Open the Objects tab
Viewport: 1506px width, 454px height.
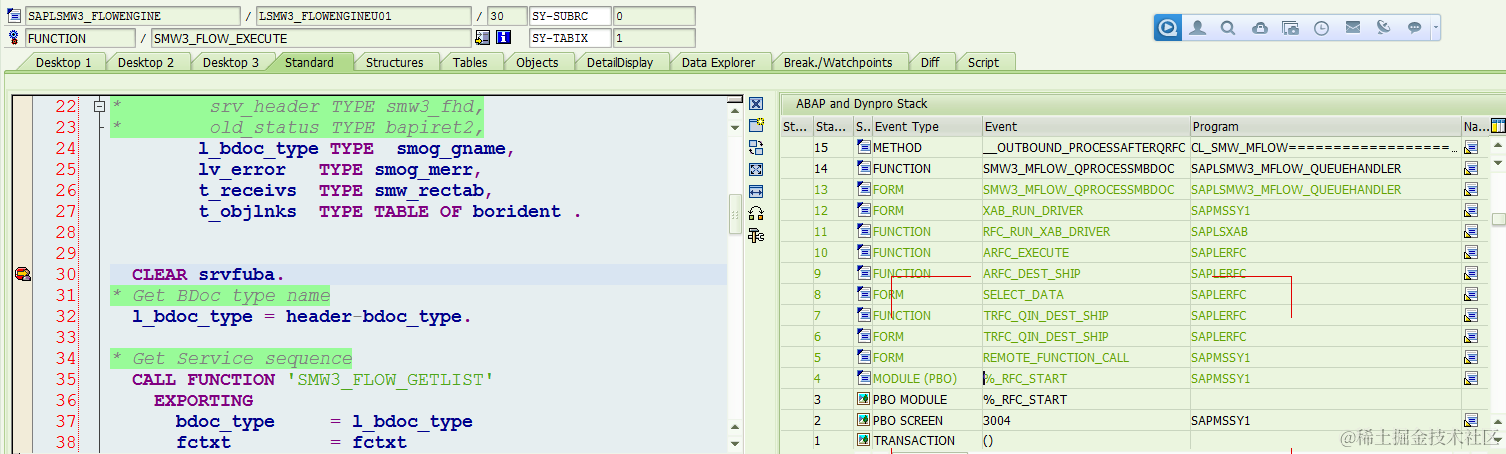click(x=537, y=62)
